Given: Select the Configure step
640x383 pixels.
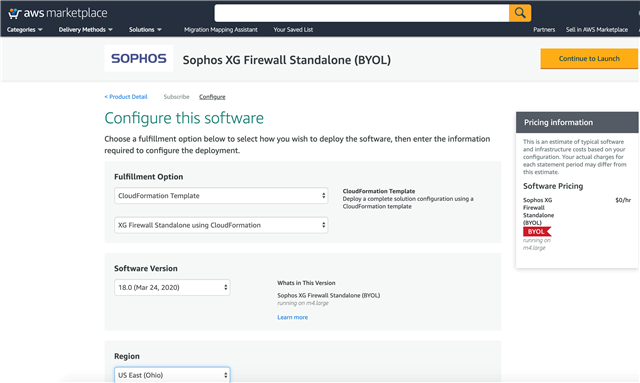Looking at the screenshot, I should point(212,97).
